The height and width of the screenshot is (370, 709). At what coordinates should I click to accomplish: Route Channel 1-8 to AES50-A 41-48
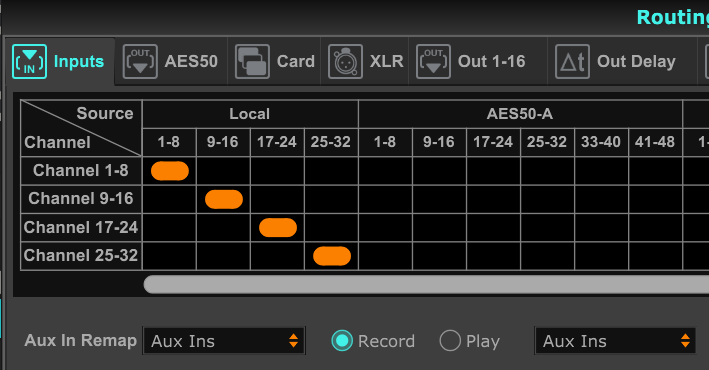tap(655, 171)
